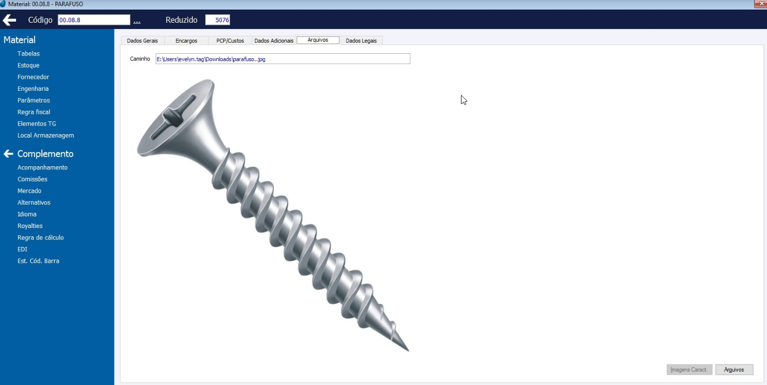Switch to the Dados Gerais tab
767x385 pixels.
[x=142, y=41]
